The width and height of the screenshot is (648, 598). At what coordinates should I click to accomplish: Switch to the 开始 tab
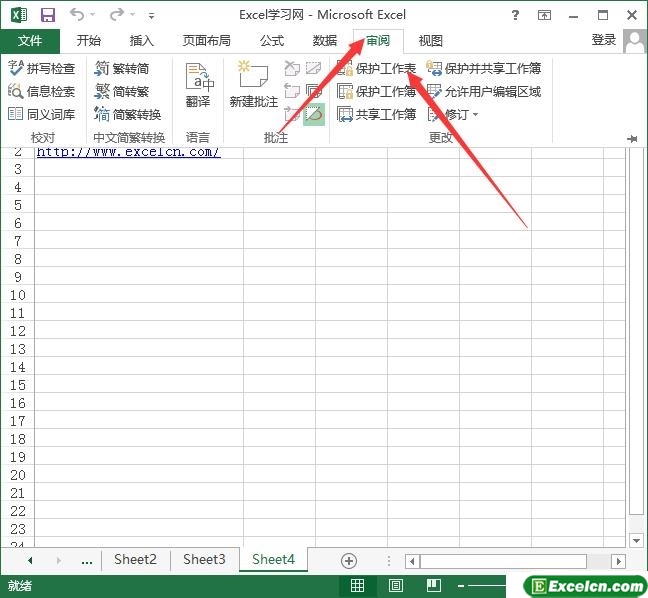(88, 41)
